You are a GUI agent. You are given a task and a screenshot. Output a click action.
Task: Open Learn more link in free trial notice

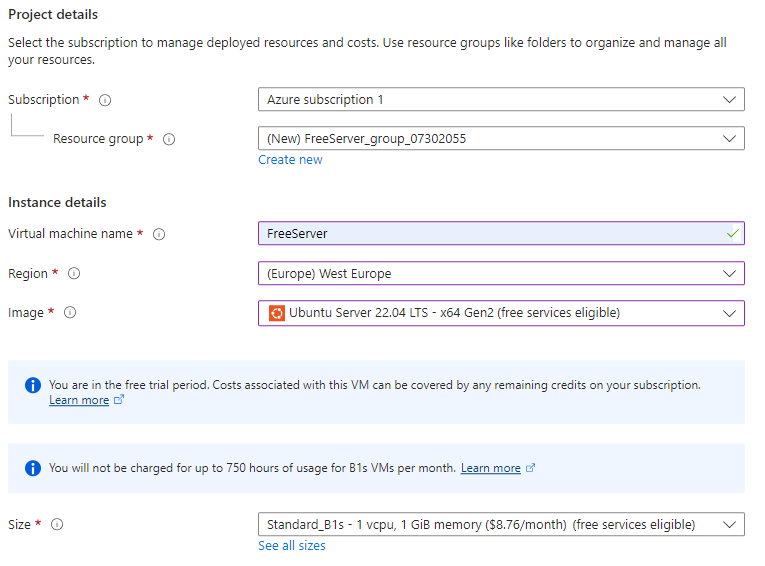79,400
